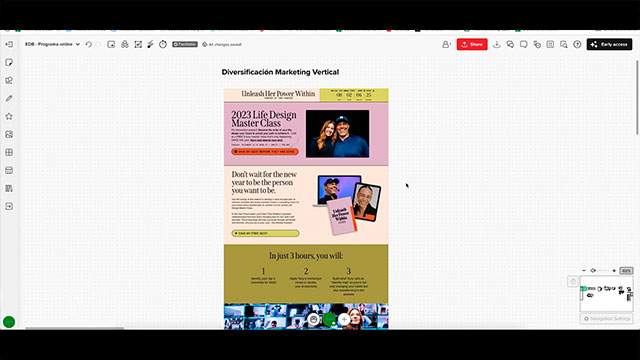Image resolution: width=640 pixels, height=360 pixels.
Task: Click the In just 3 hours, you will heading
Action: pos(306,256)
